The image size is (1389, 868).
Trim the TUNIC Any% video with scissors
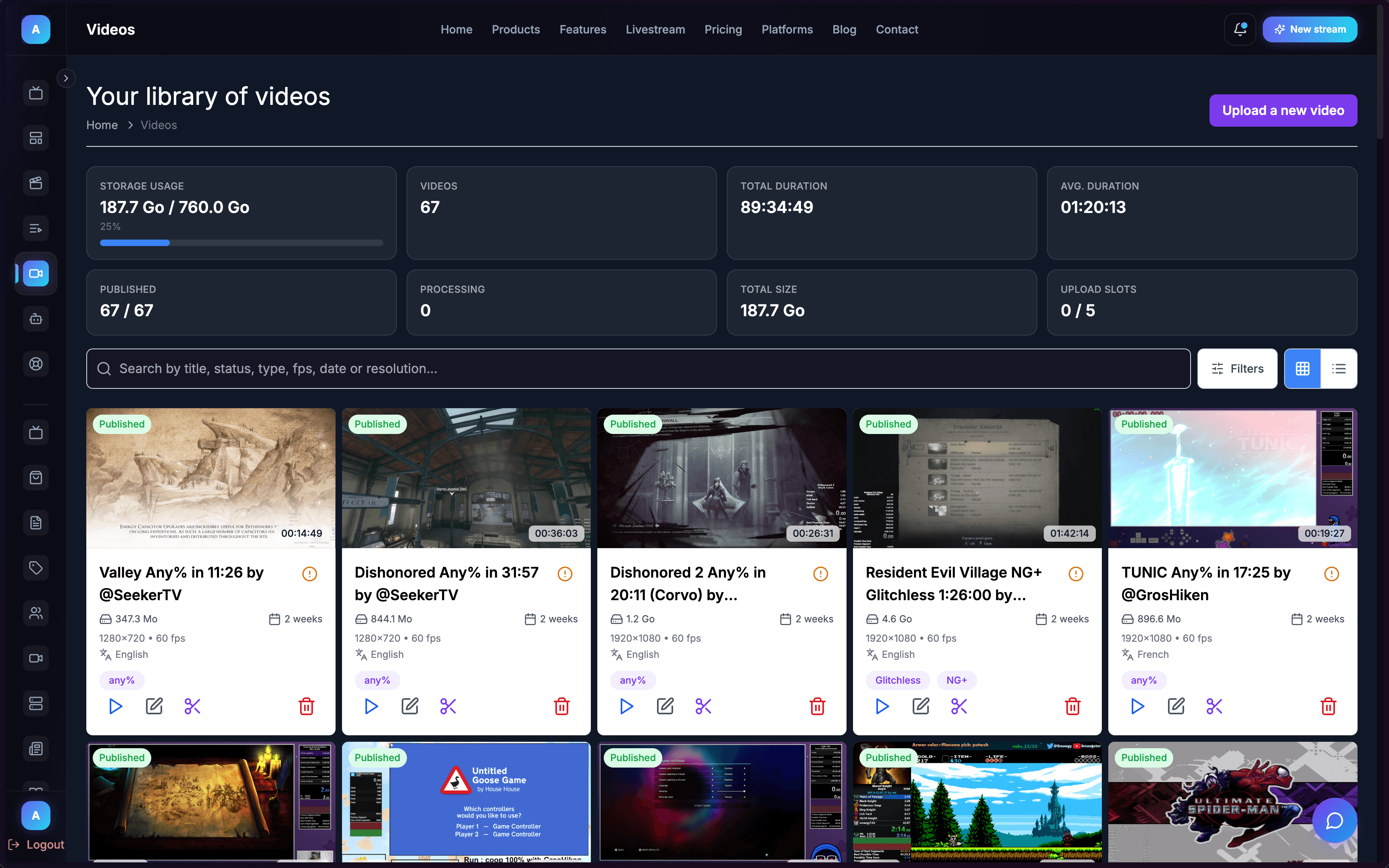[1214, 706]
